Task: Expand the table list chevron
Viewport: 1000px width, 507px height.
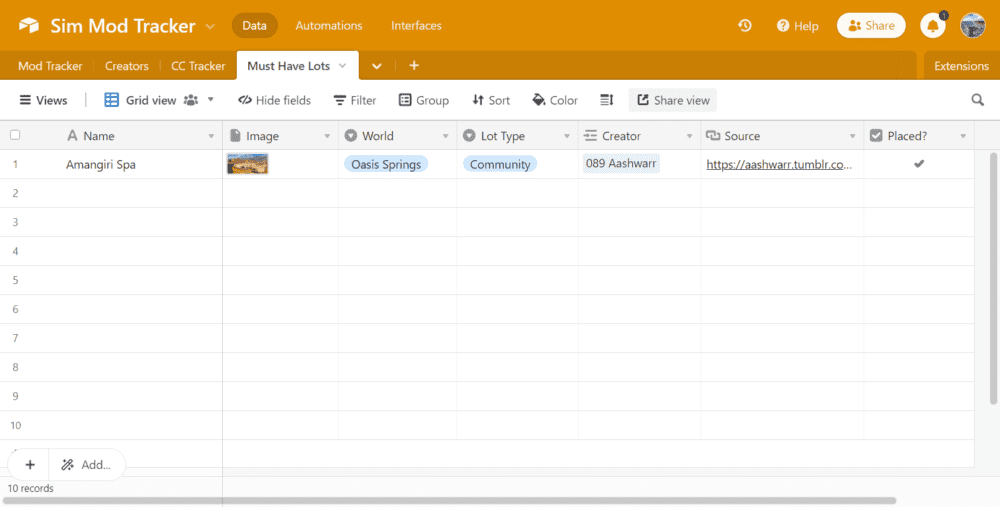Action: [x=377, y=66]
